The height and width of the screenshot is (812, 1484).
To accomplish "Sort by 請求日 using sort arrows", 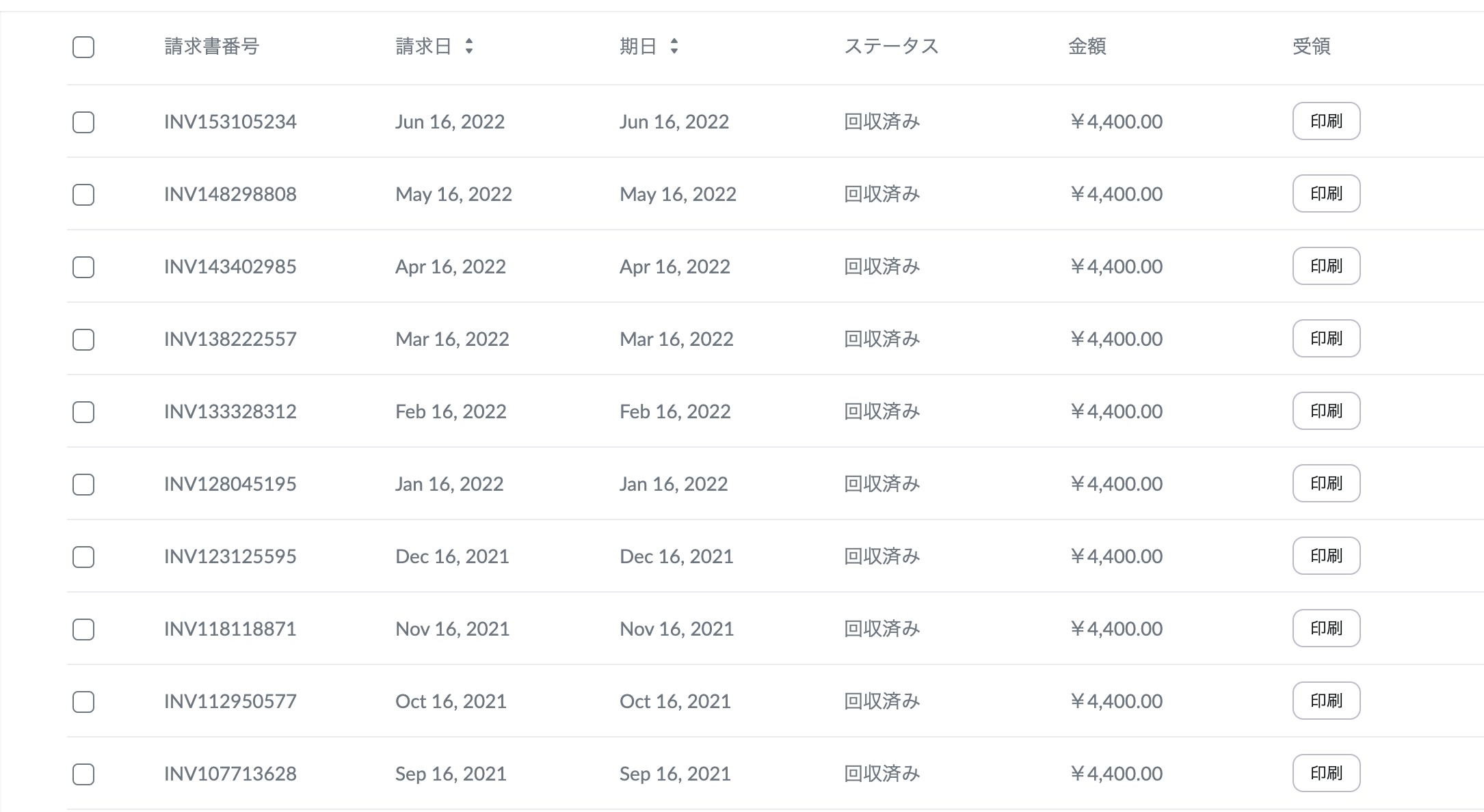I will pyautogui.click(x=468, y=46).
